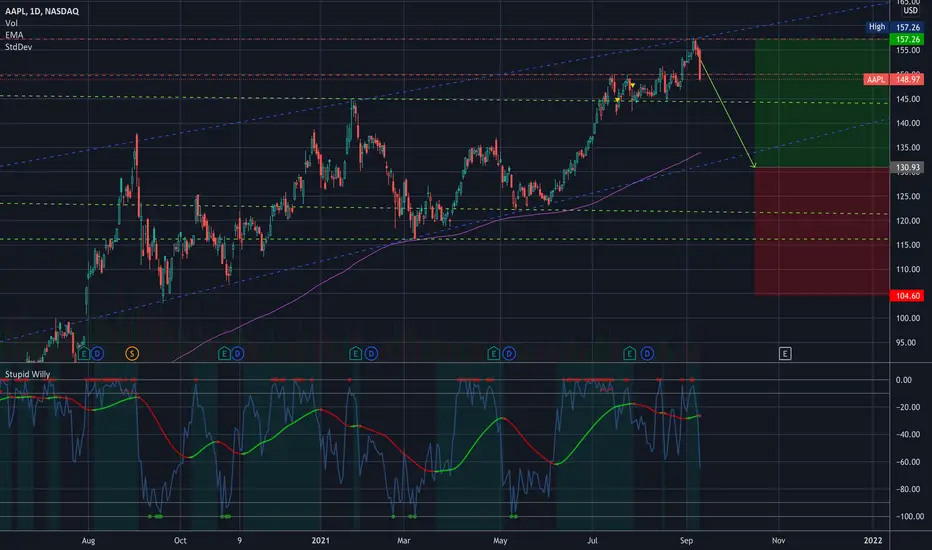Click the red 104.60 stop price label
This screenshot has width=932, height=550.
(x=907, y=296)
